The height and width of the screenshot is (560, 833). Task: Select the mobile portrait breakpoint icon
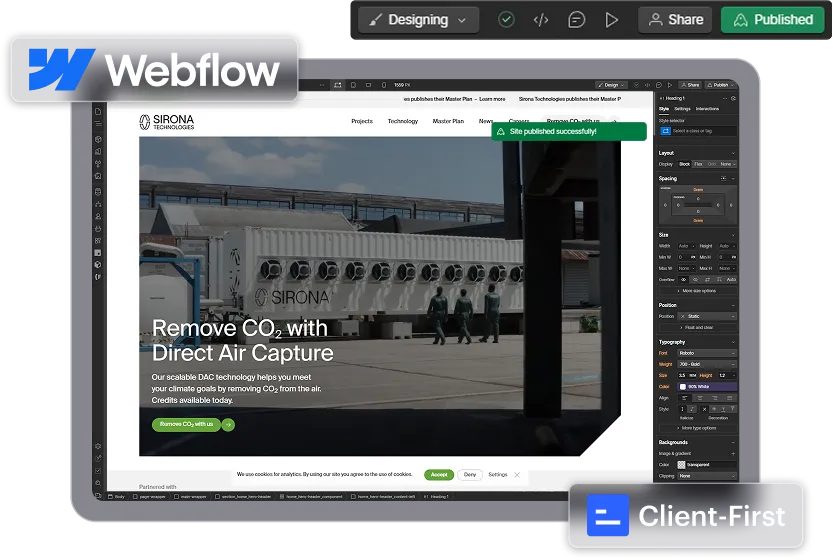[x=384, y=85]
